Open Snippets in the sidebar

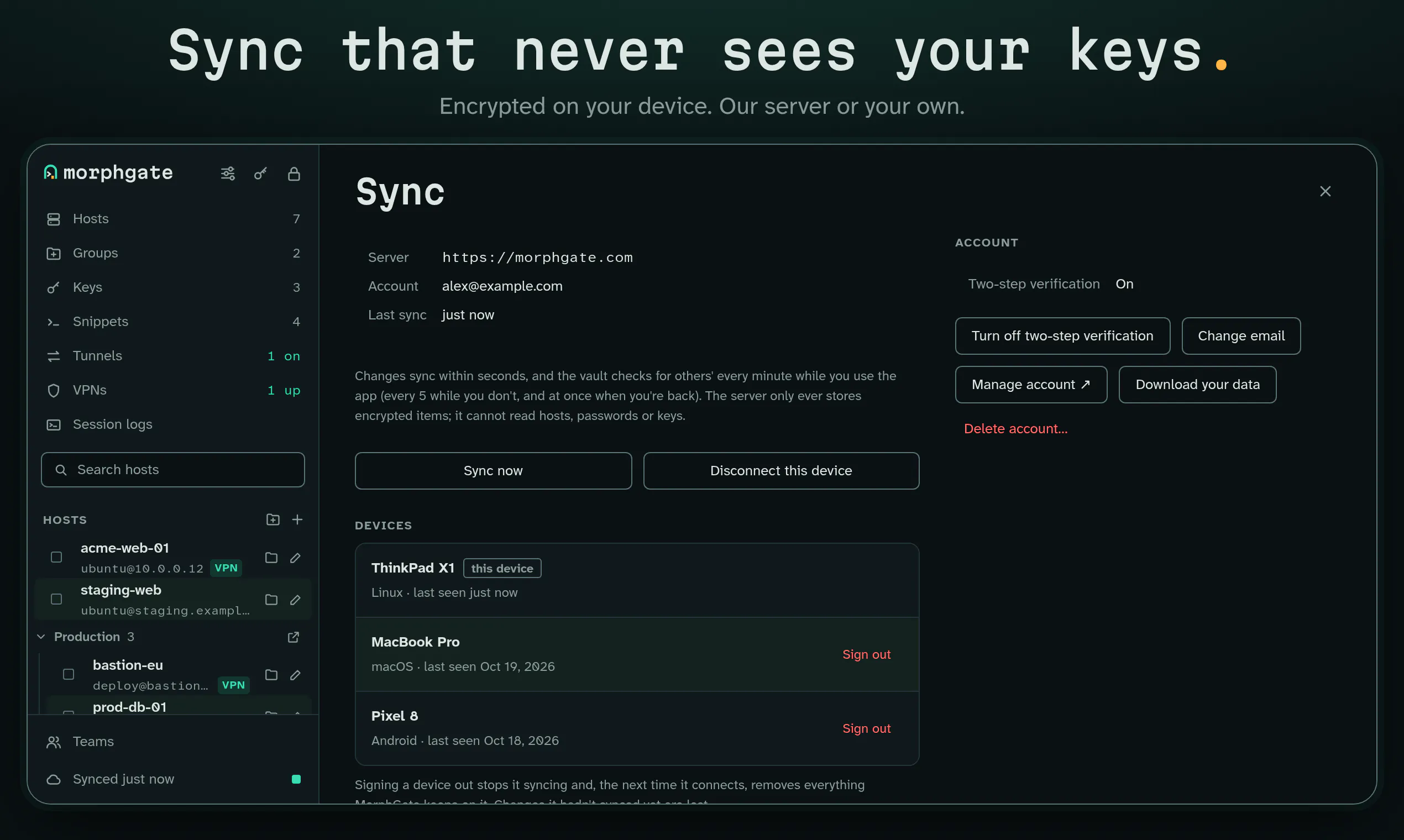point(172,322)
